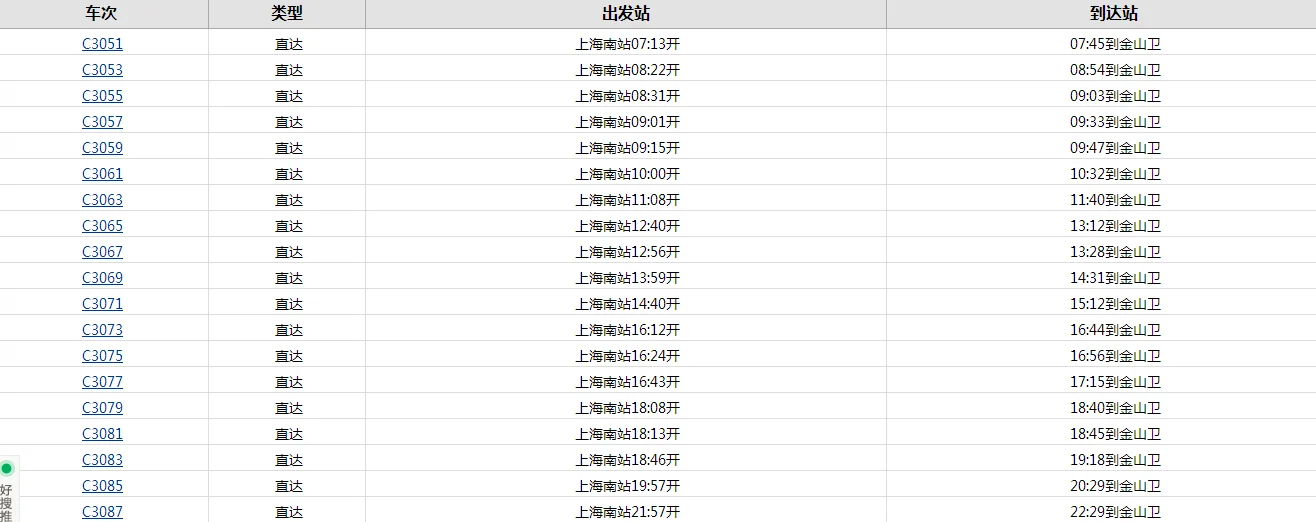Open train C3079 link
Image resolution: width=1316 pixels, height=522 pixels.
(102, 408)
